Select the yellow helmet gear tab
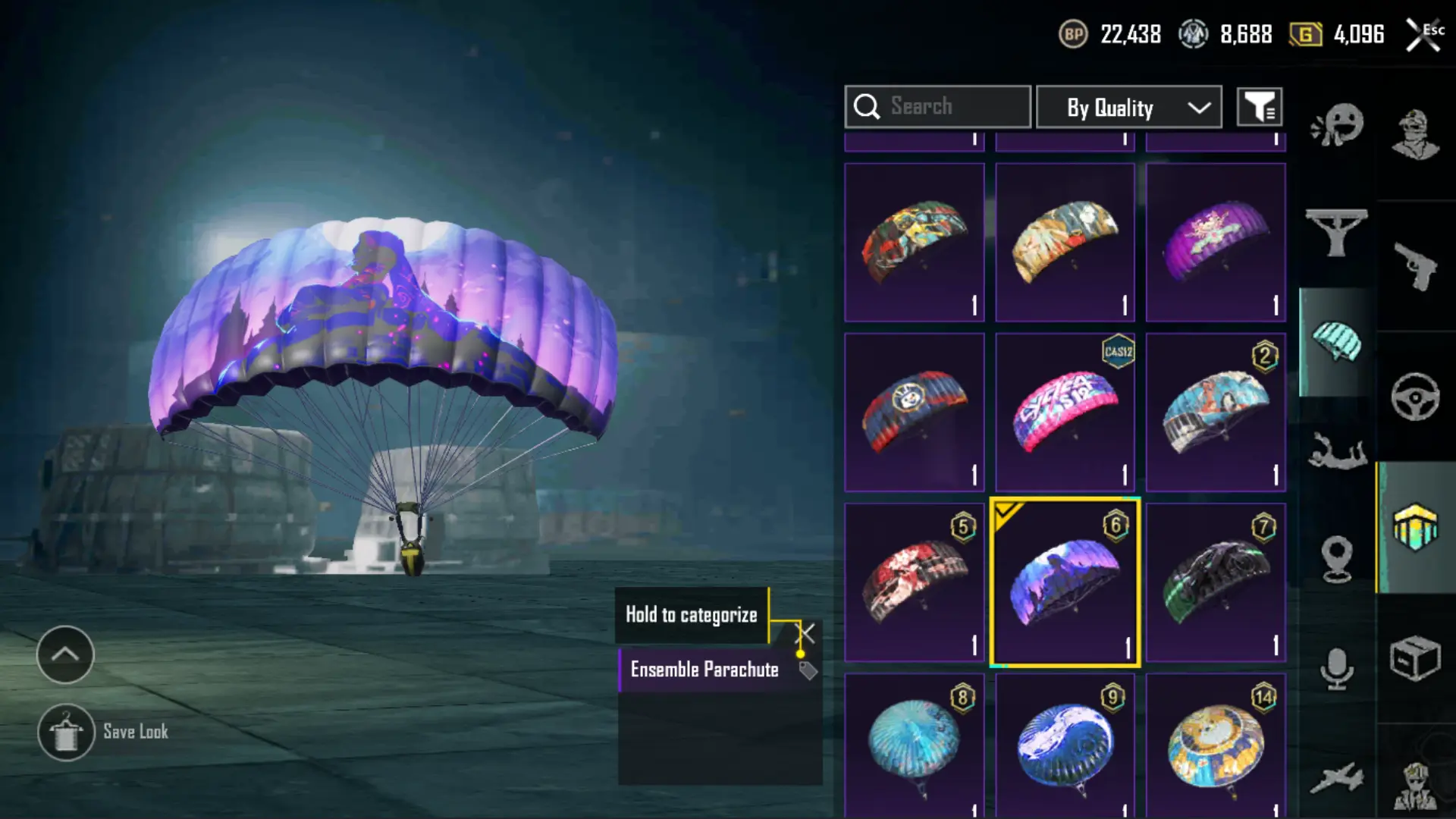 pyautogui.click(x=1415, y=527)
